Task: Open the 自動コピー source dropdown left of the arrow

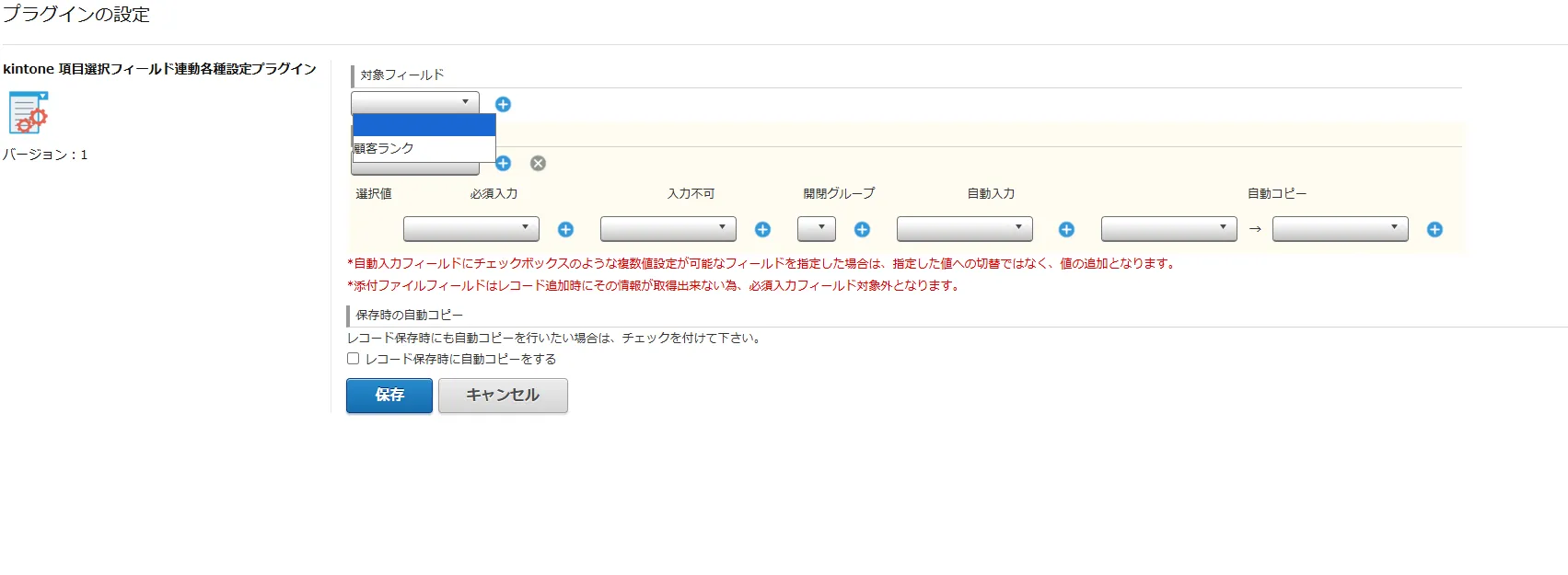Action: (x=1168, y=228)
